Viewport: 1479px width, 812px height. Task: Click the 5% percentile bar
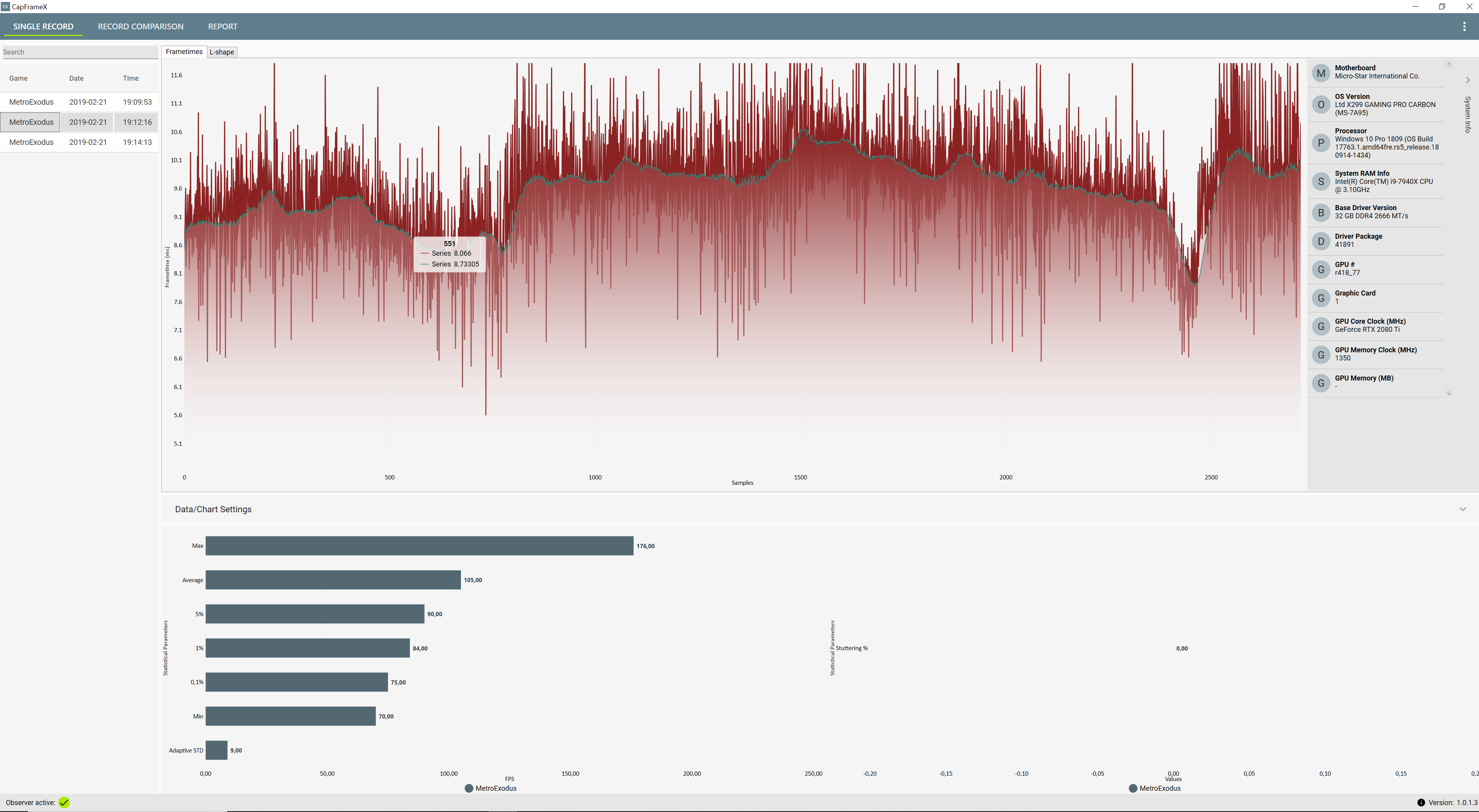pyautogui.click(x=315, y=613)
